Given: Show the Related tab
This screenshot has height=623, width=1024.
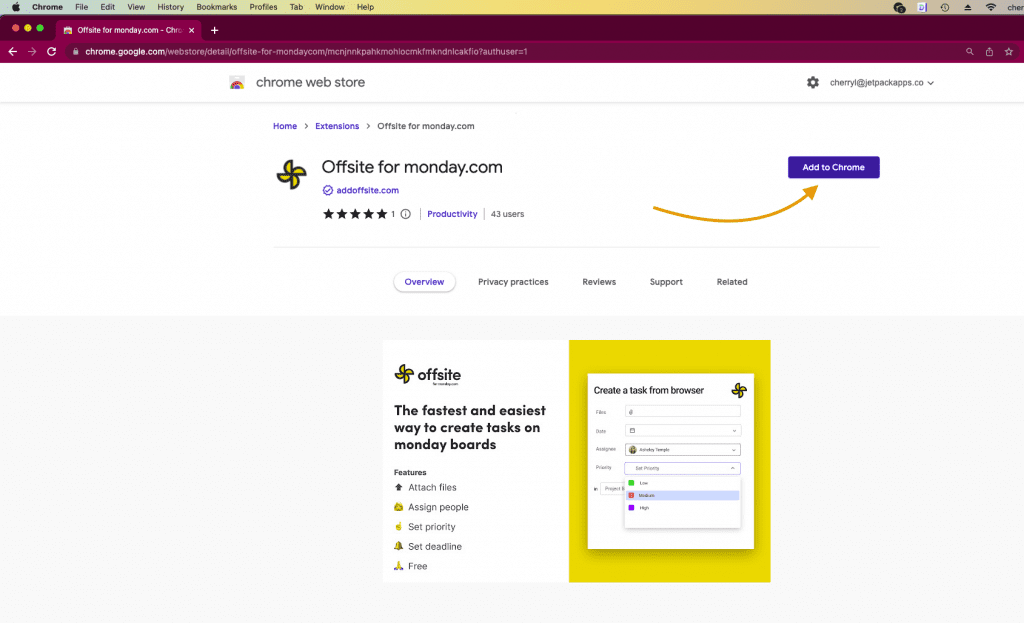Looking at the screenshot, I should pos(732,282).
